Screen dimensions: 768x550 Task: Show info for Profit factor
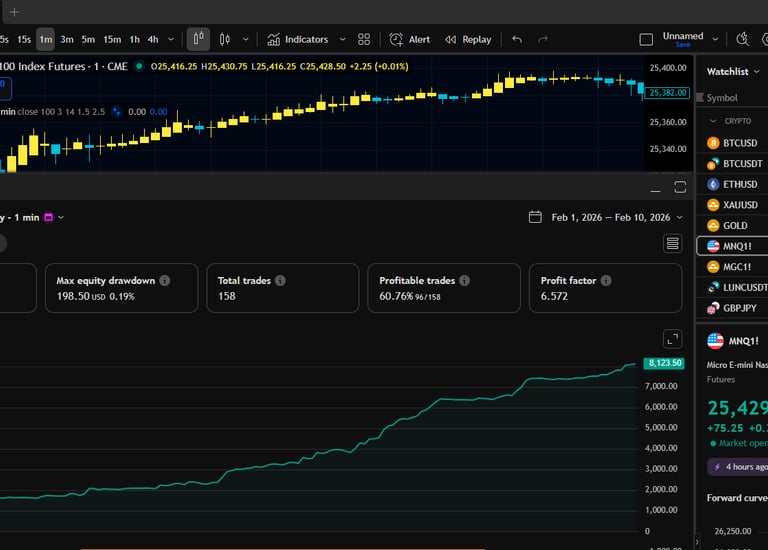tap(606, 281)
